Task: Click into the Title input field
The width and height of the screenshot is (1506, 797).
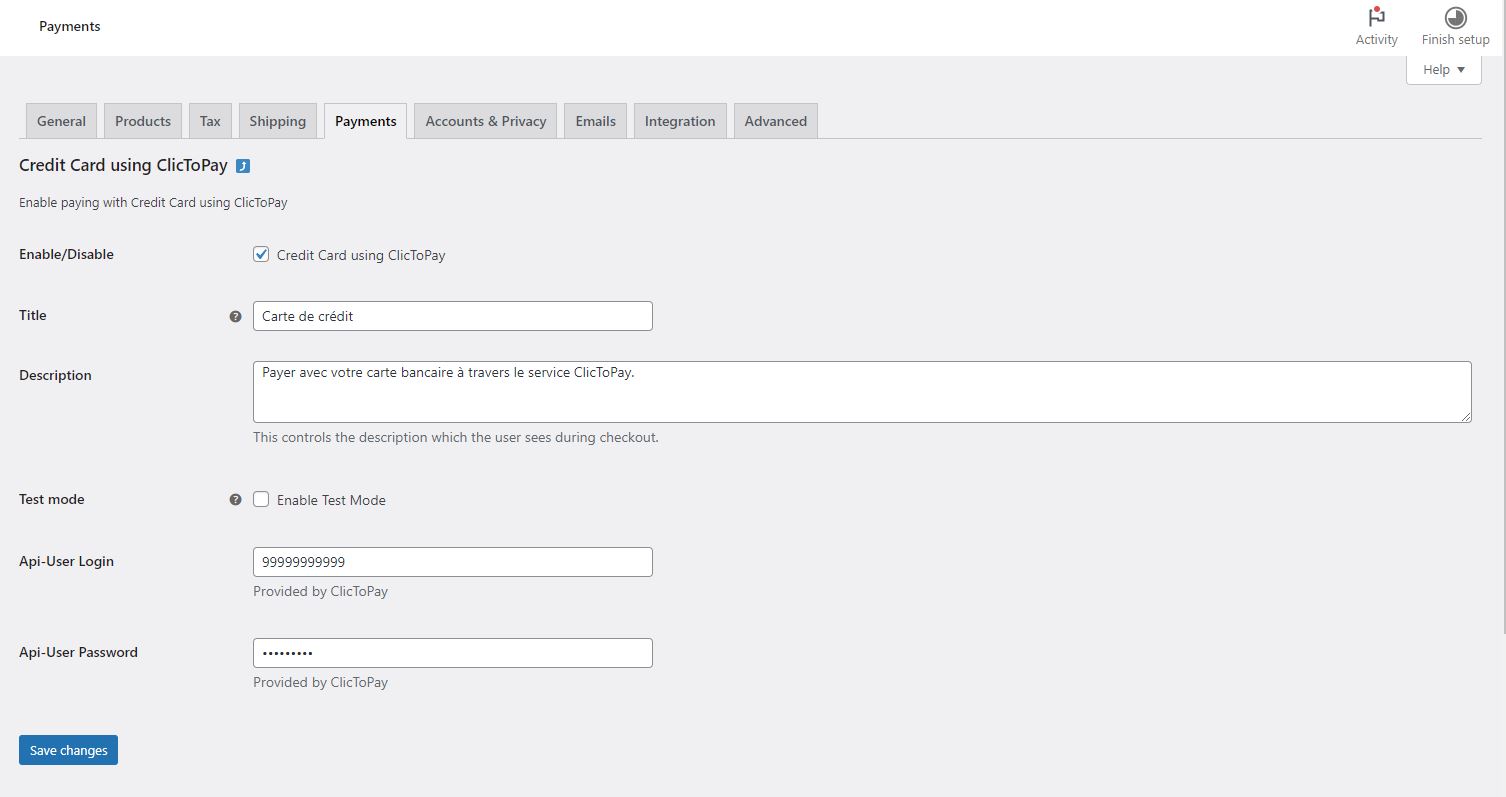Action: [452, 316]
